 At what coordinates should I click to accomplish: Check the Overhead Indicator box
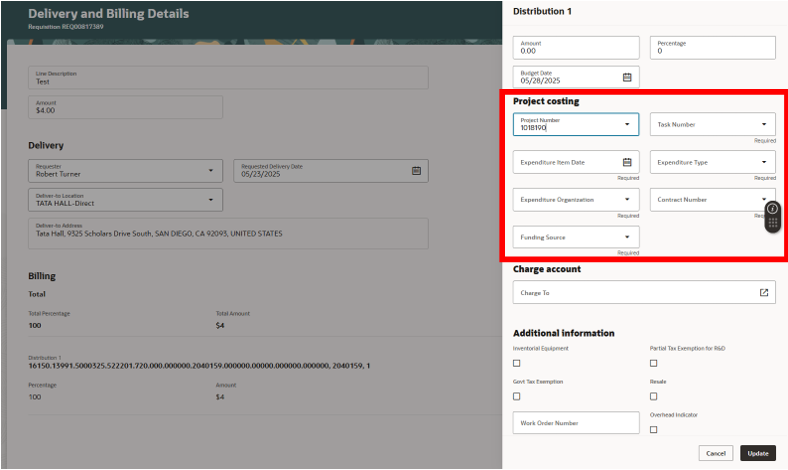click(653, 430)
